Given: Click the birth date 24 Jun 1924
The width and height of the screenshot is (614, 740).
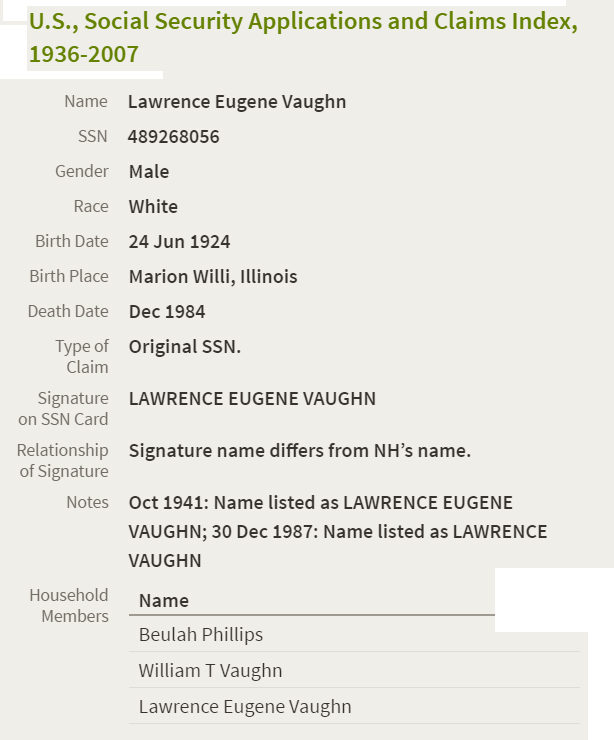Looking at the screenshot, I should (x=179, y=242).
